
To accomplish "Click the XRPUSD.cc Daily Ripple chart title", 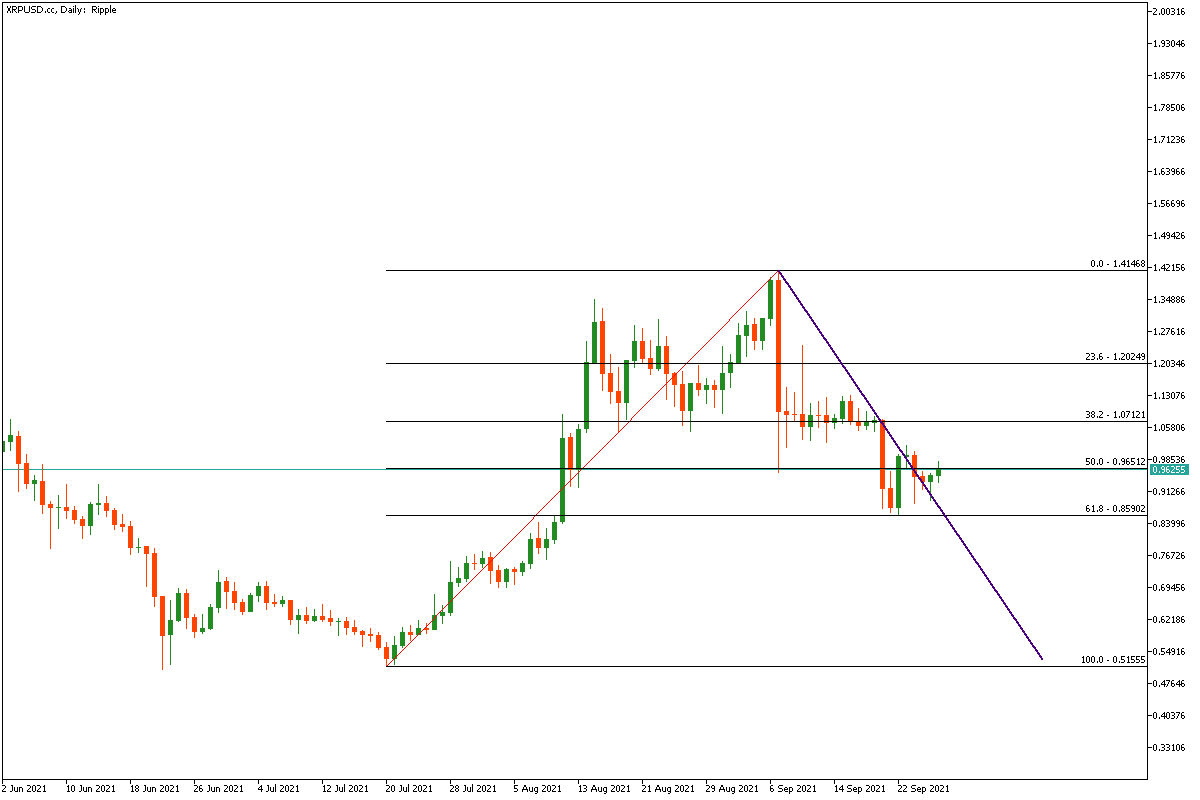I will [x=61, y=9].
